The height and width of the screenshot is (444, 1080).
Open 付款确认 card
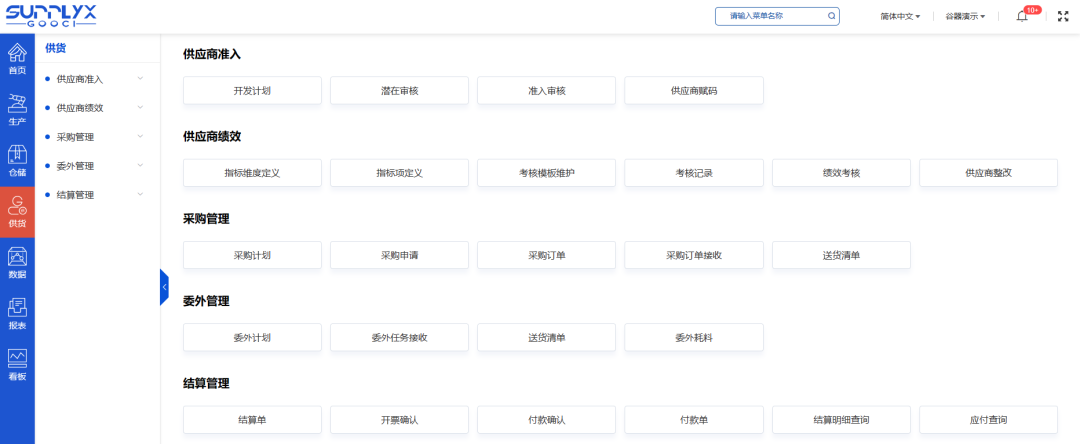546,419
